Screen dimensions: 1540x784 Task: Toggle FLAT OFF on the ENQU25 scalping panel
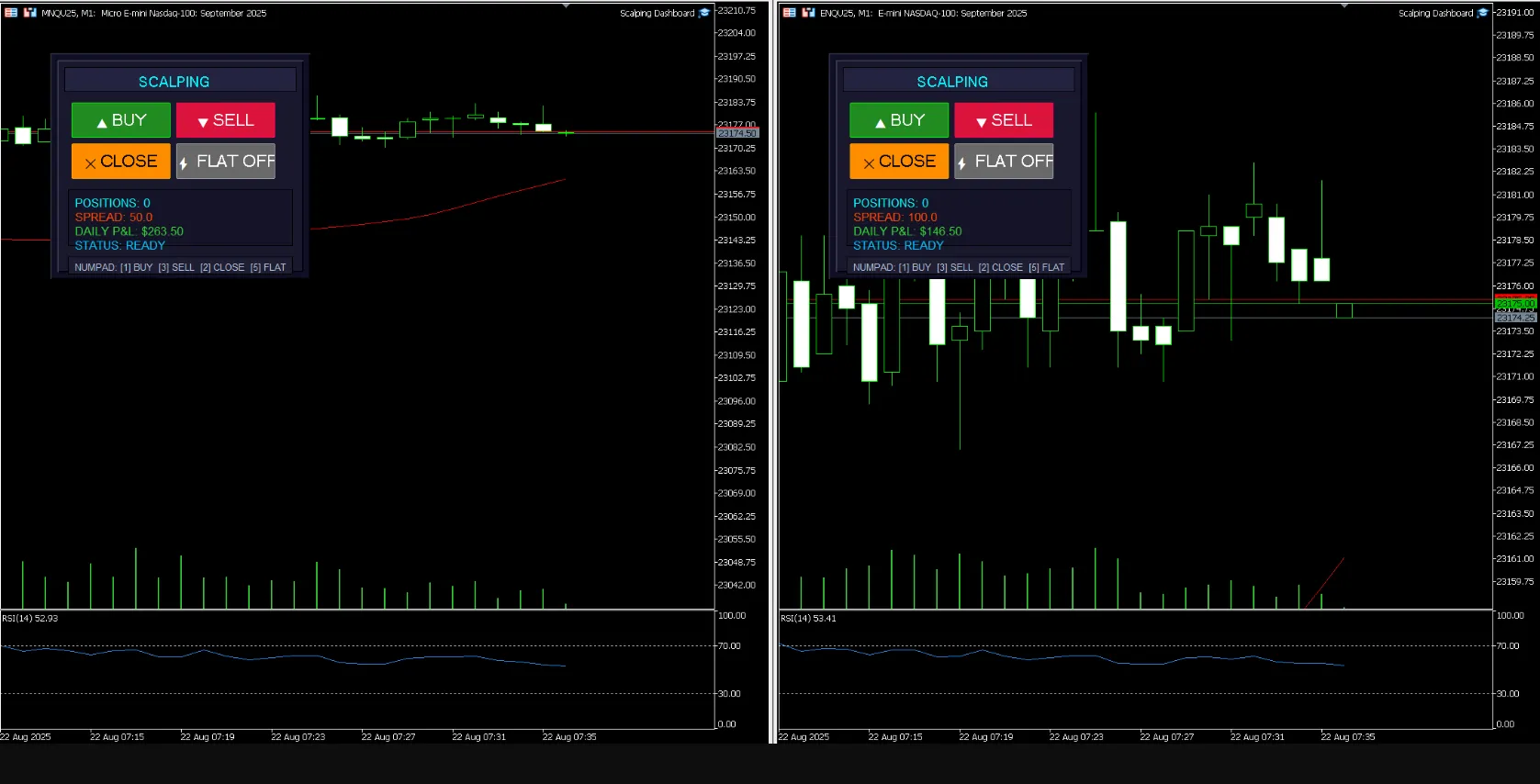tap(1004, 162)
